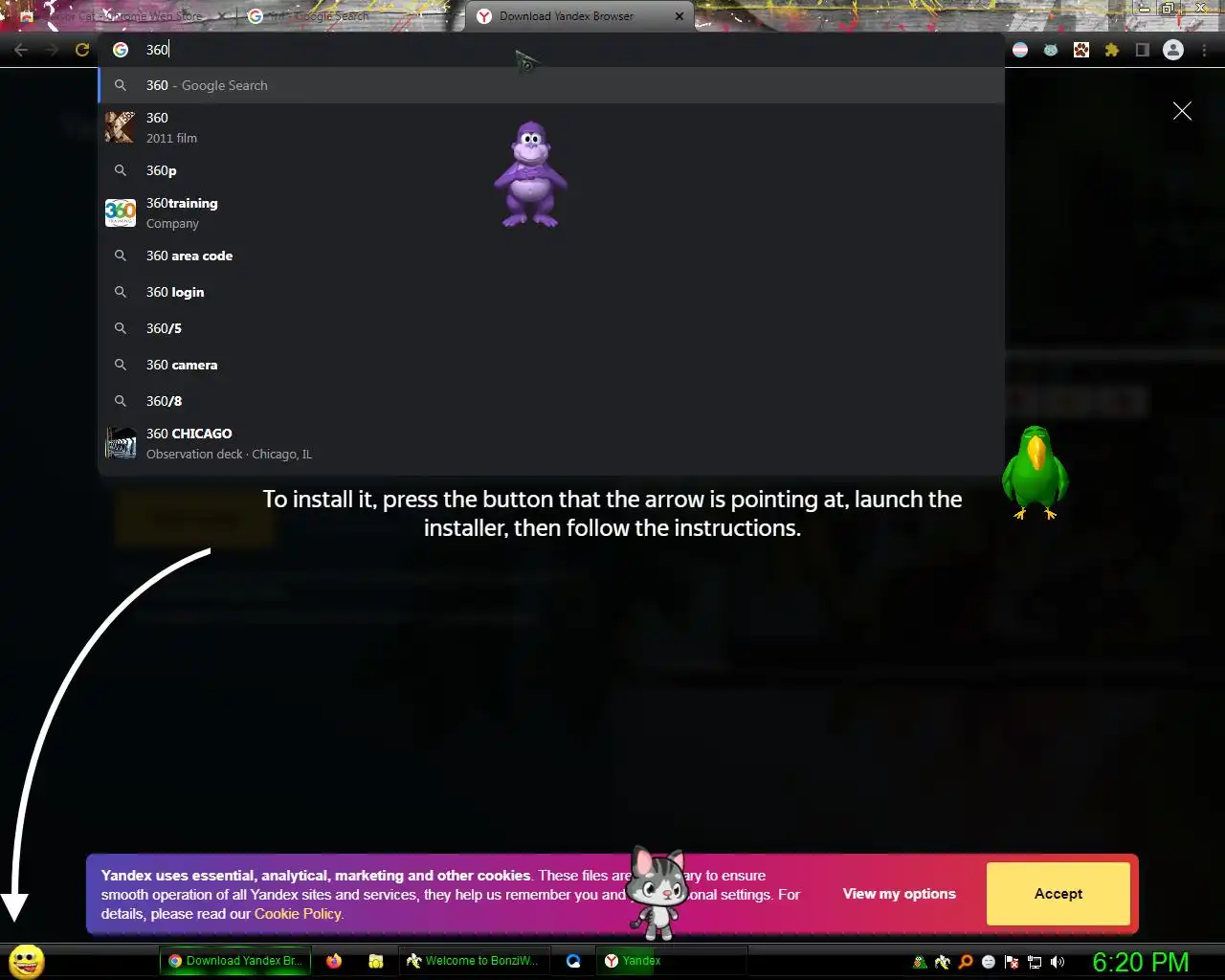This screenshot has height=980, width=1225.
Task: Open the Chrome profile avatar
Action: pyautogui.click(x=1173, y=50)
